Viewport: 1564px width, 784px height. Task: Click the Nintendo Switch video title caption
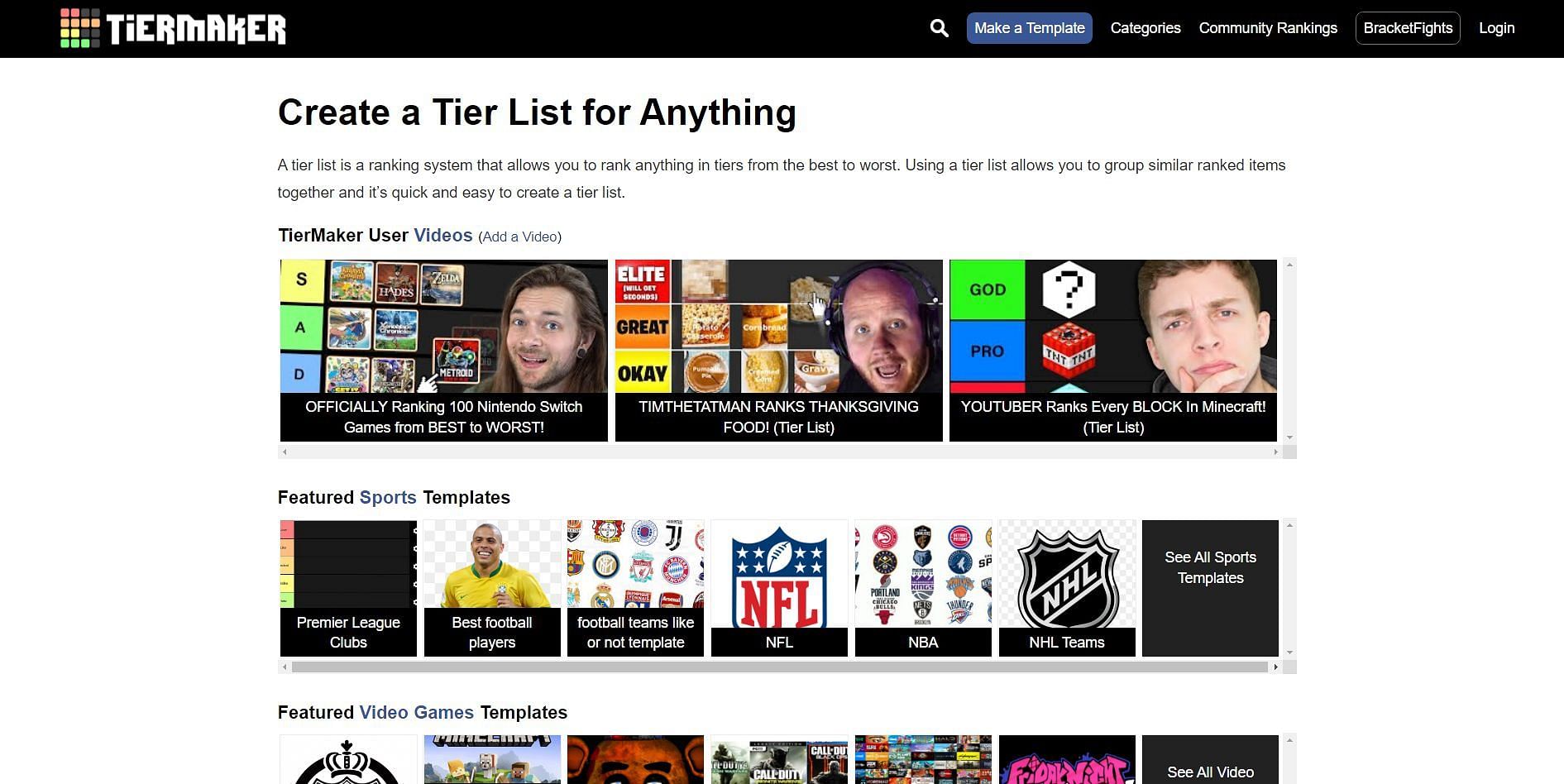click(x=444, y=417)
